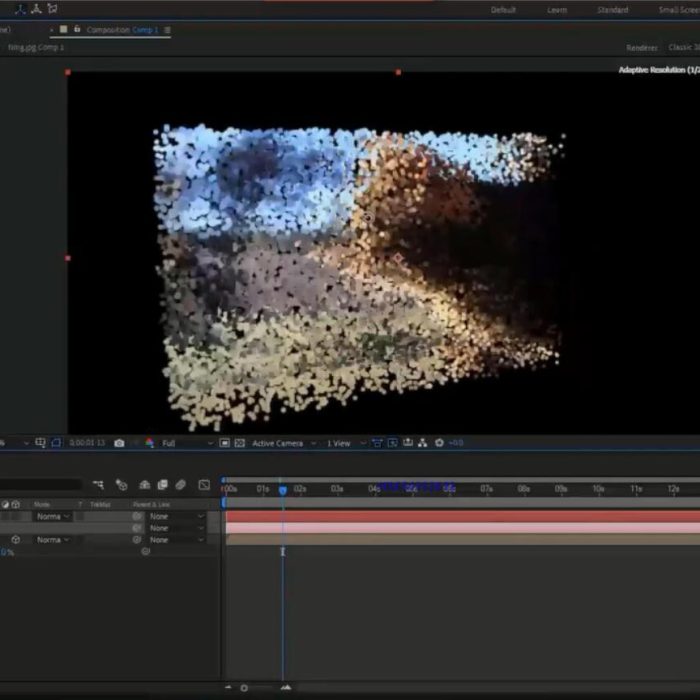Click the Hide Shy Layers icon
The image size is (700, 700).
pyautogui.click(x=144, y=485)
